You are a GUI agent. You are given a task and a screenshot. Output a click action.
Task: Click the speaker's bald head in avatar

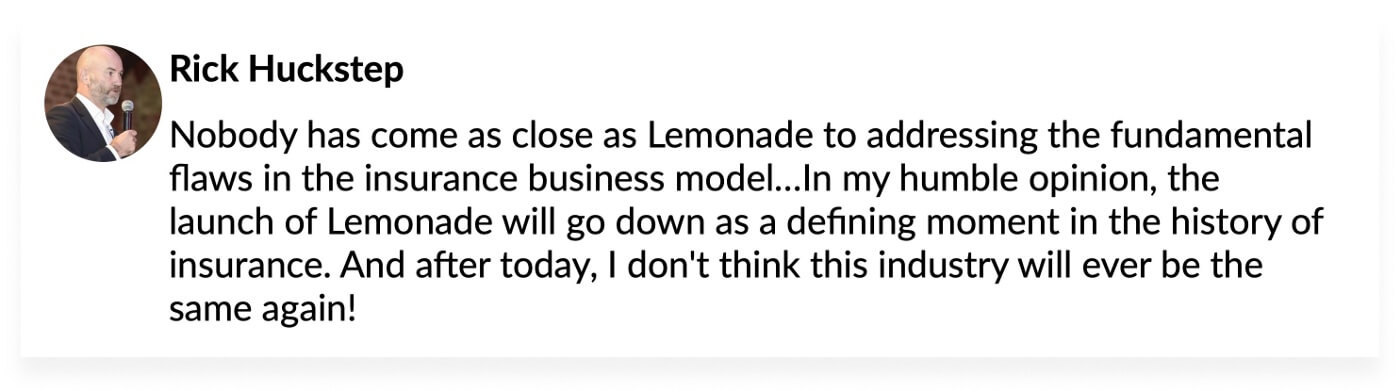[x=98, y=70]
